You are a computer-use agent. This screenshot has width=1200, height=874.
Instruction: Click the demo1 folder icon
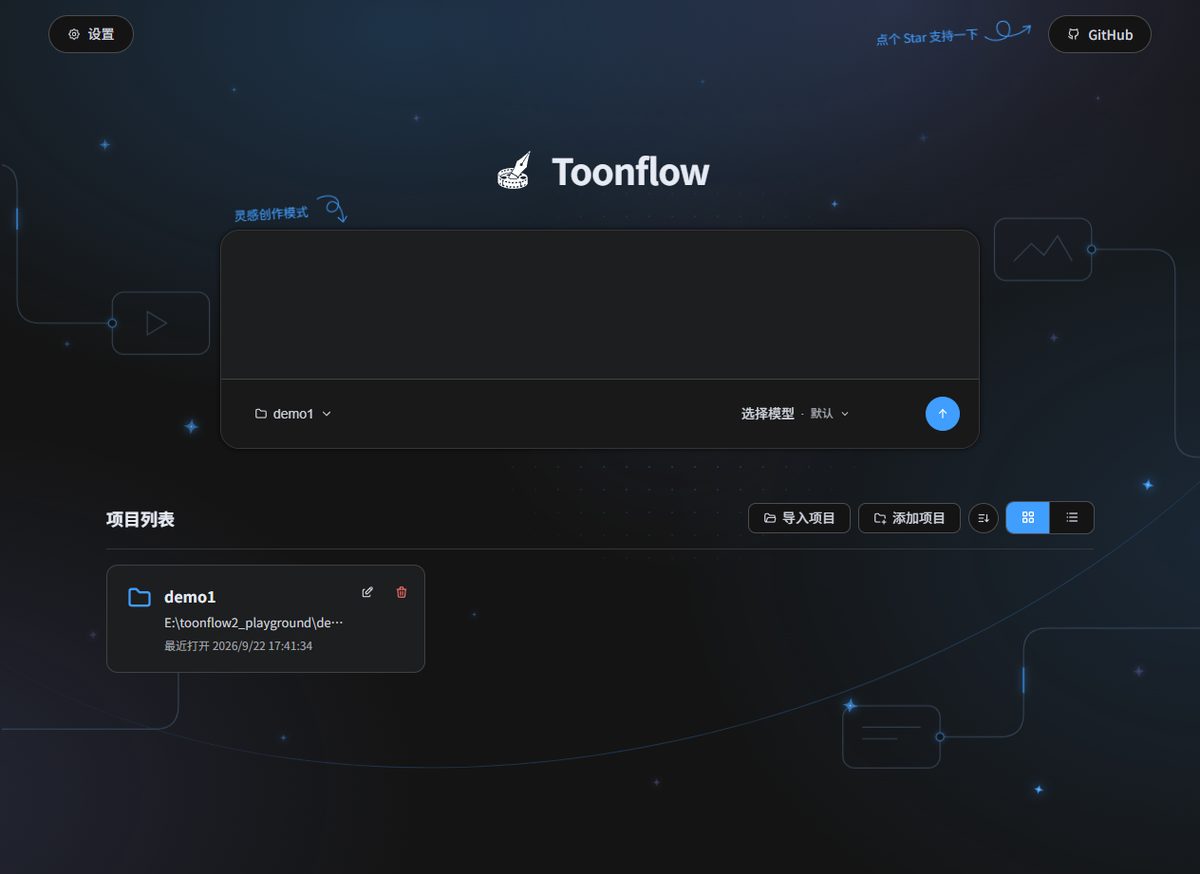coord(140,597)
